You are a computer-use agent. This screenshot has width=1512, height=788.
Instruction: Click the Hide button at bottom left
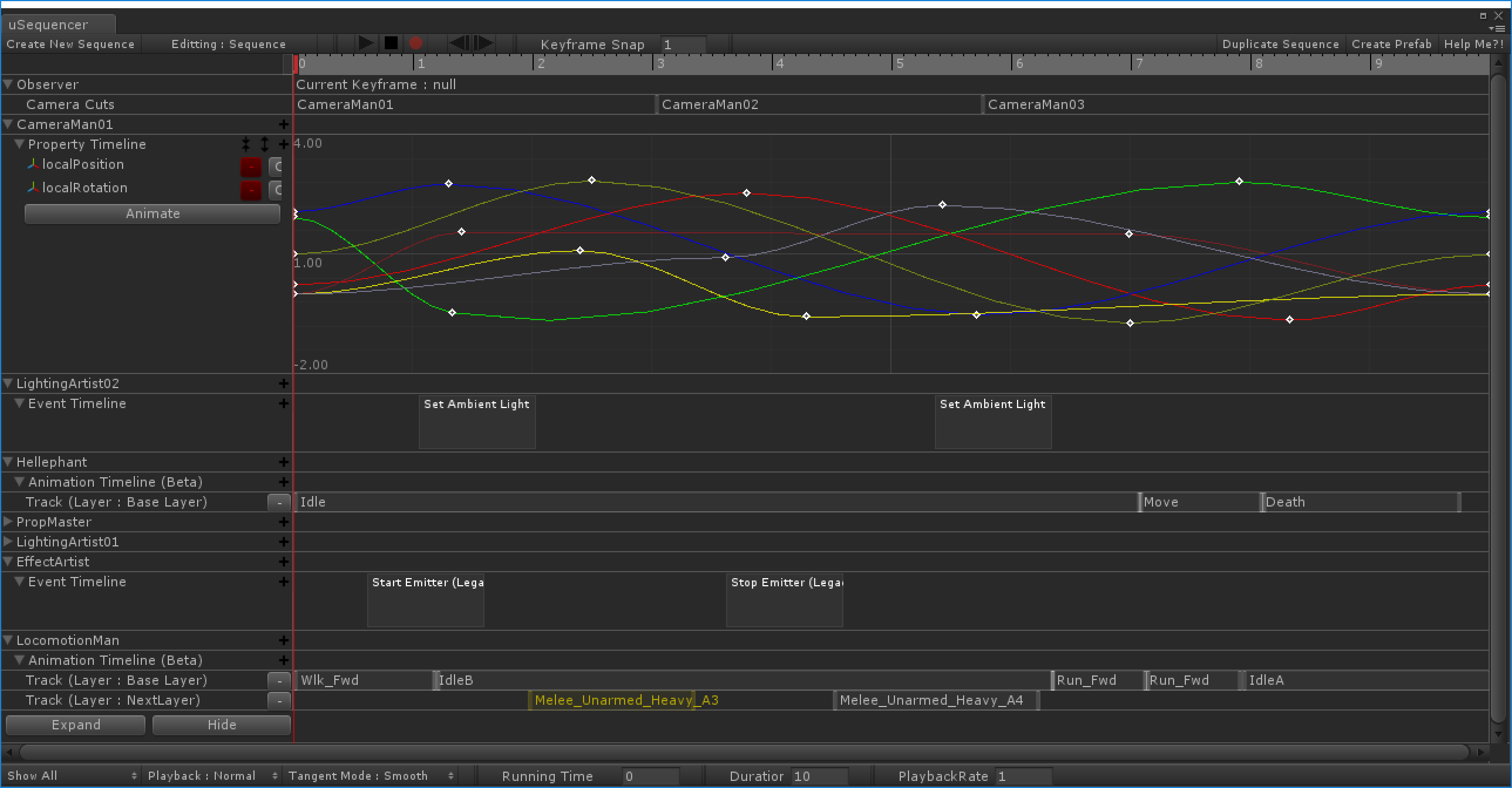tap(221, 725)
